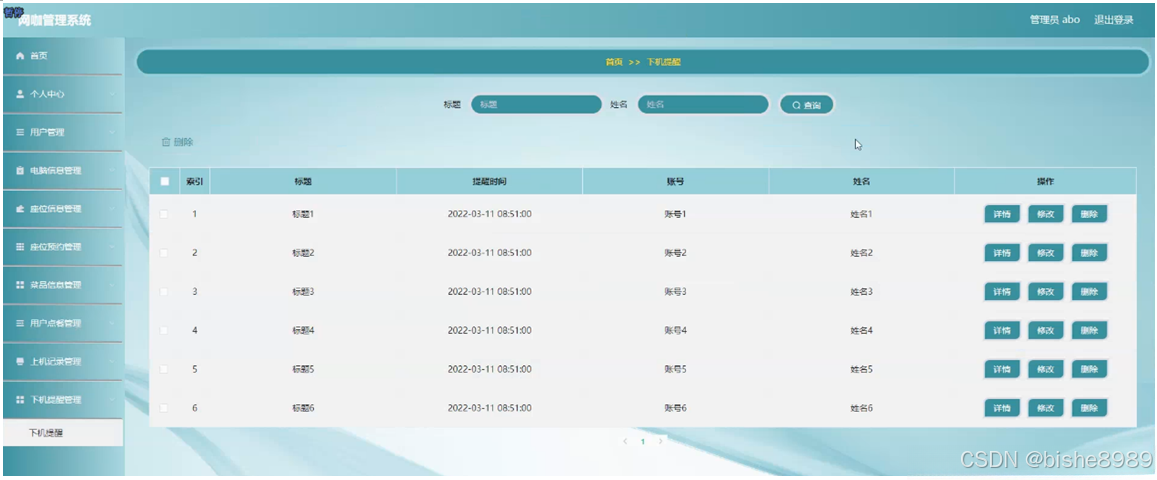This screenshot has height=480, width=1157.
Task: Click the icon next to 上机记录管理
Action: [20, 361]
